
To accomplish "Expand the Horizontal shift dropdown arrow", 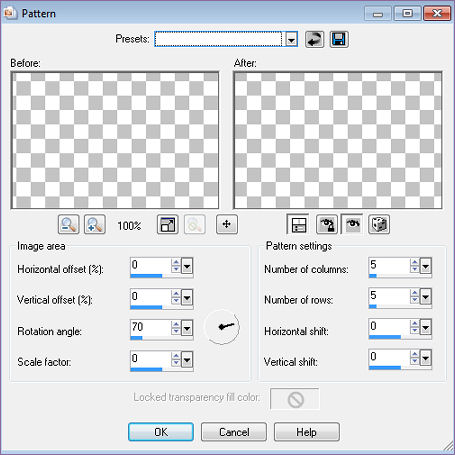I will 426,327.
